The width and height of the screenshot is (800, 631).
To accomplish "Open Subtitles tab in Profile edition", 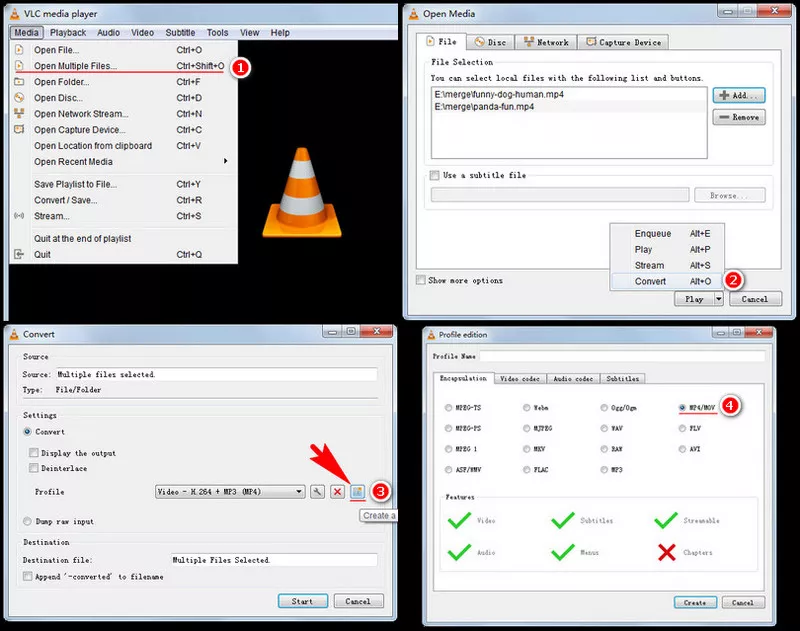I will [x=622, y=378].
